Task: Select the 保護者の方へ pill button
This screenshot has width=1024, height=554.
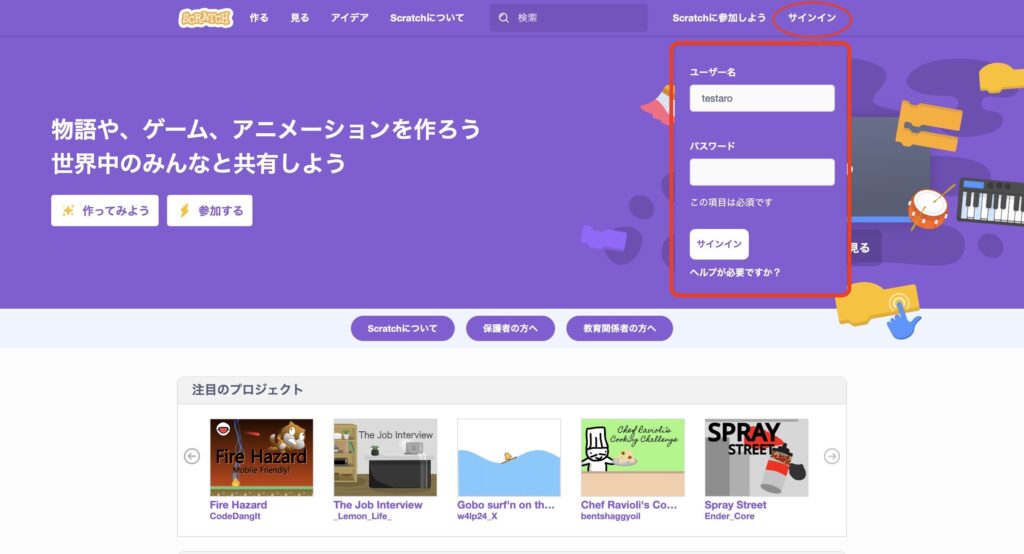Action: pos(510,328)
